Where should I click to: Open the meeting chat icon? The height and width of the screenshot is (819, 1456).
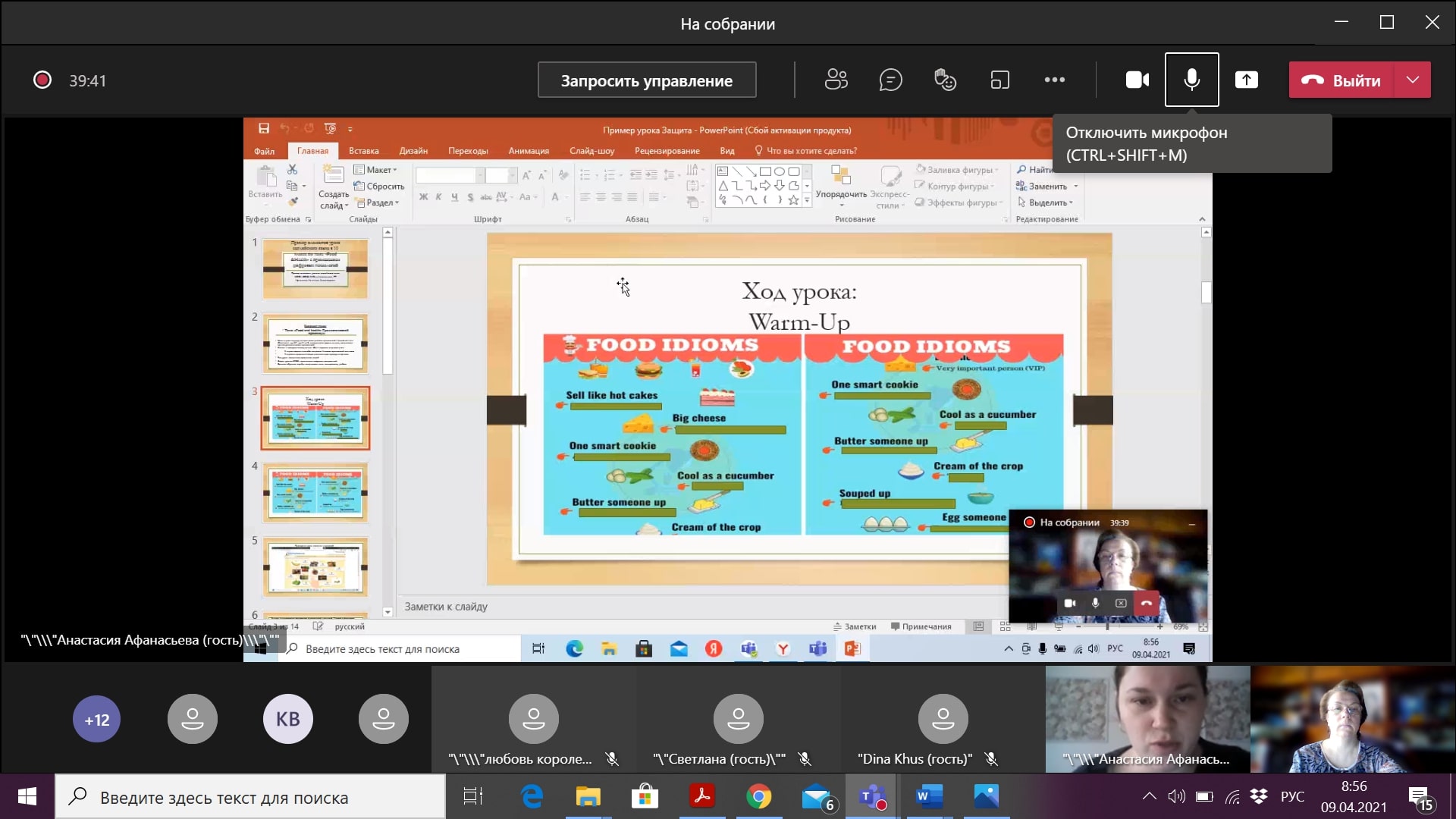[x=890, y=80]
